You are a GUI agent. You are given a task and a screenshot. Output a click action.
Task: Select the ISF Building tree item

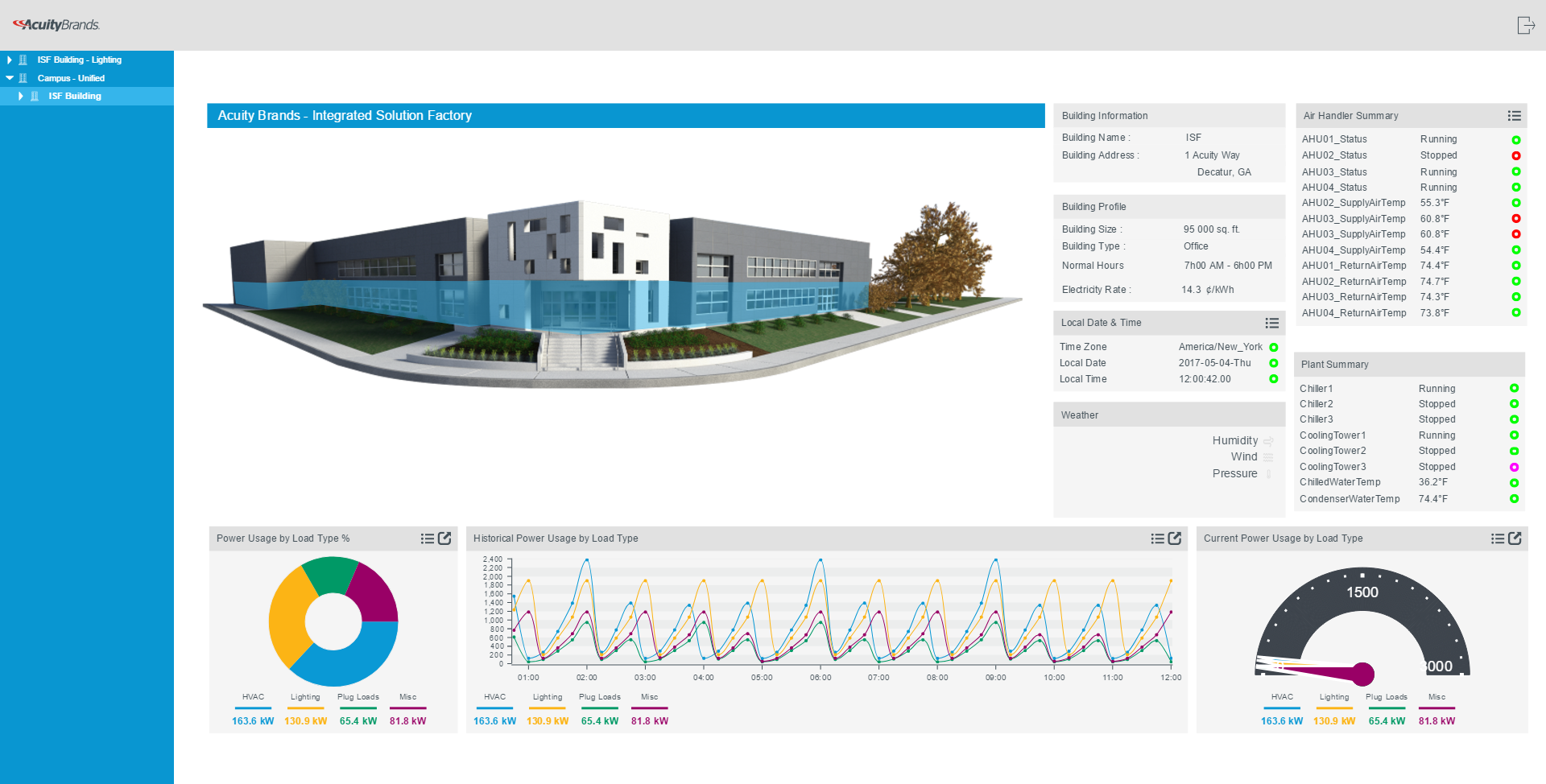75,96
